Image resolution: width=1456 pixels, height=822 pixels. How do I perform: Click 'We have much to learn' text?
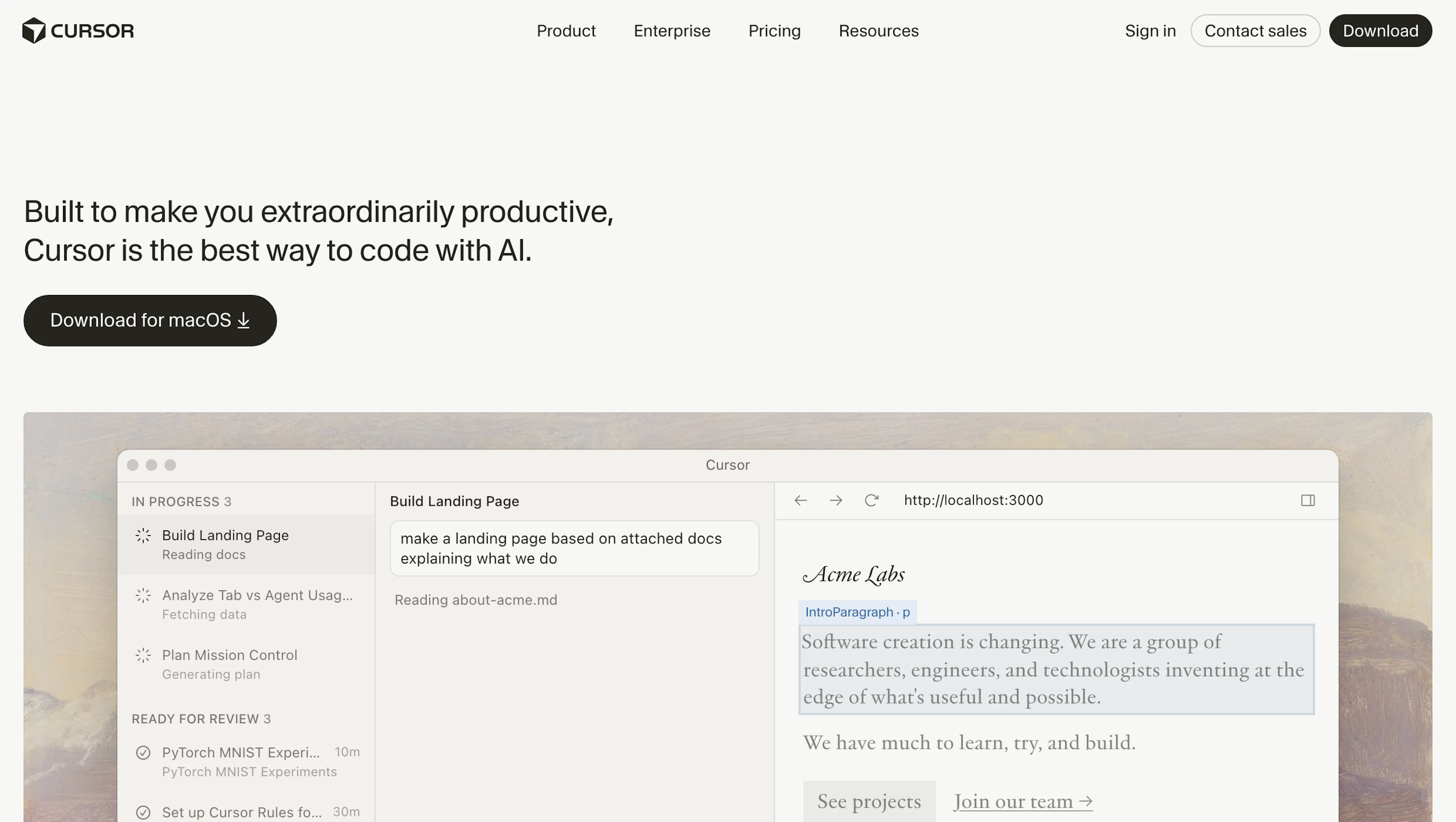969,742
